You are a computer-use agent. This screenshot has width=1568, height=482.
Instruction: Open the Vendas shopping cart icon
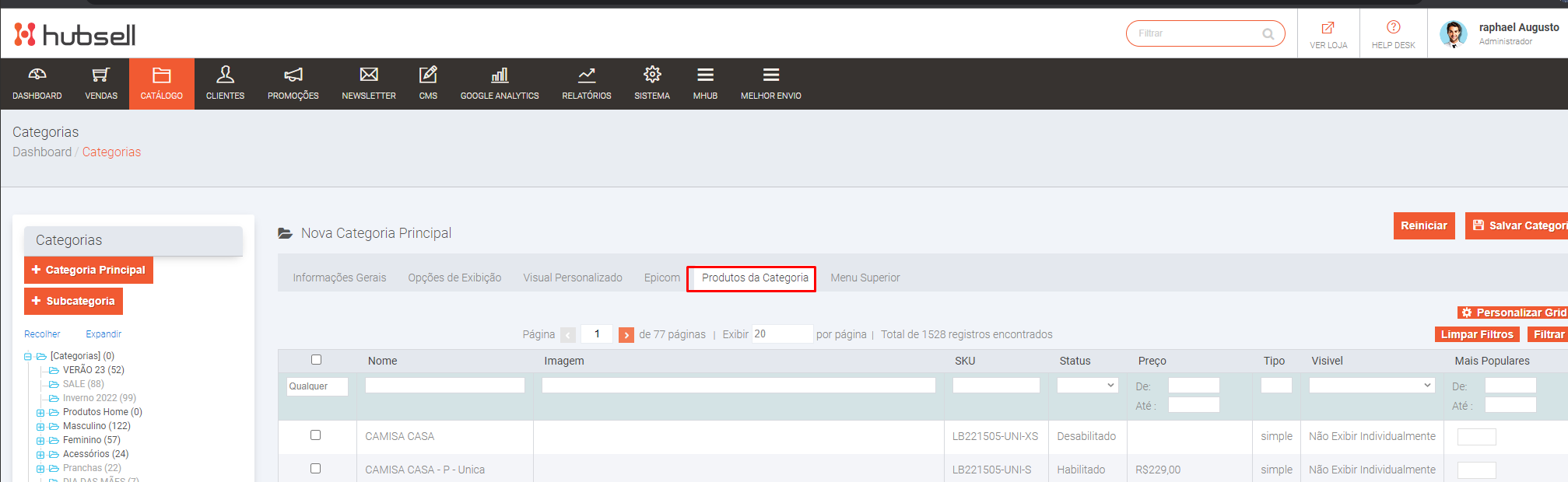[101, 75]
